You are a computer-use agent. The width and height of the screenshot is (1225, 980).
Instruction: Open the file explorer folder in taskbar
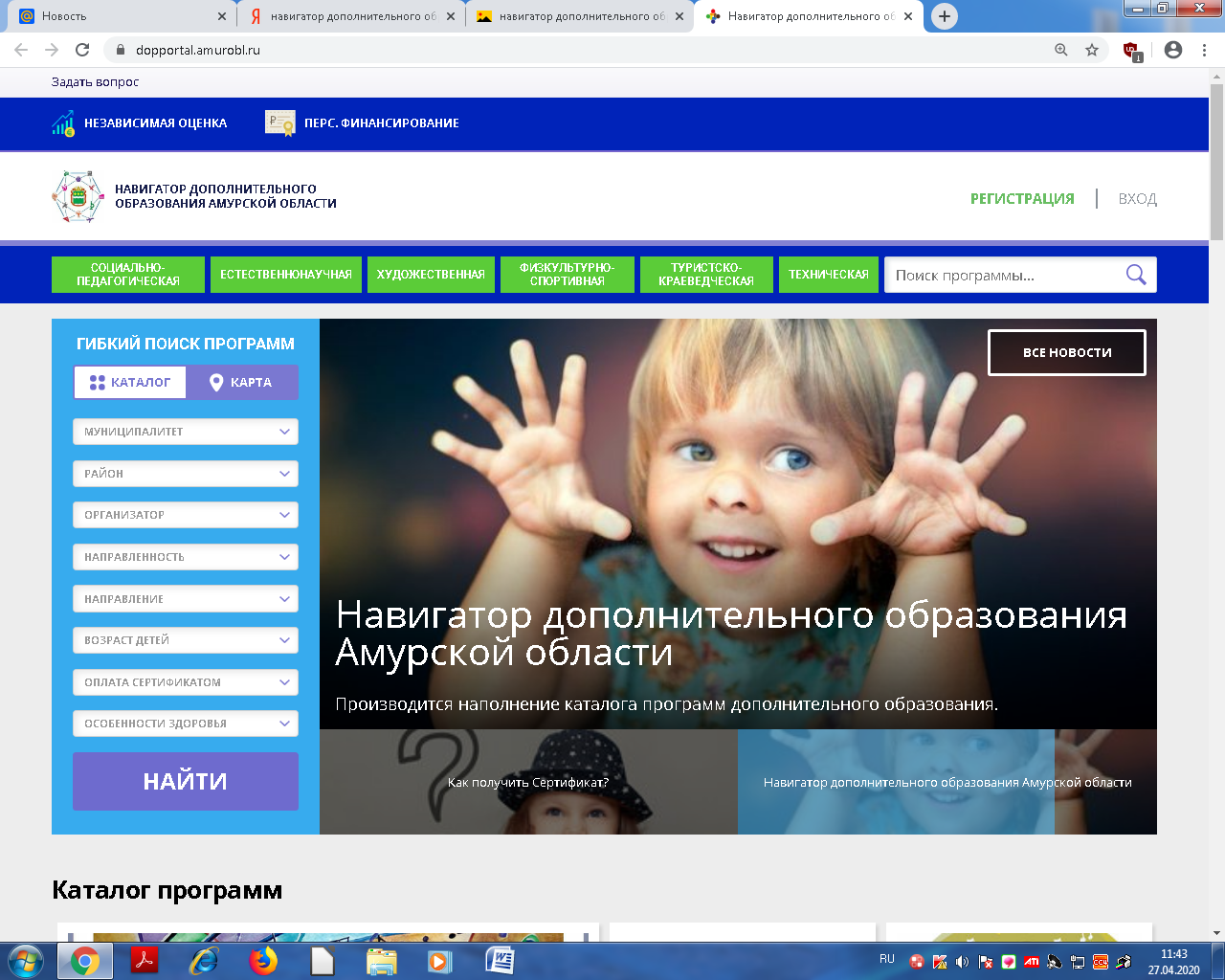(382, 961)
